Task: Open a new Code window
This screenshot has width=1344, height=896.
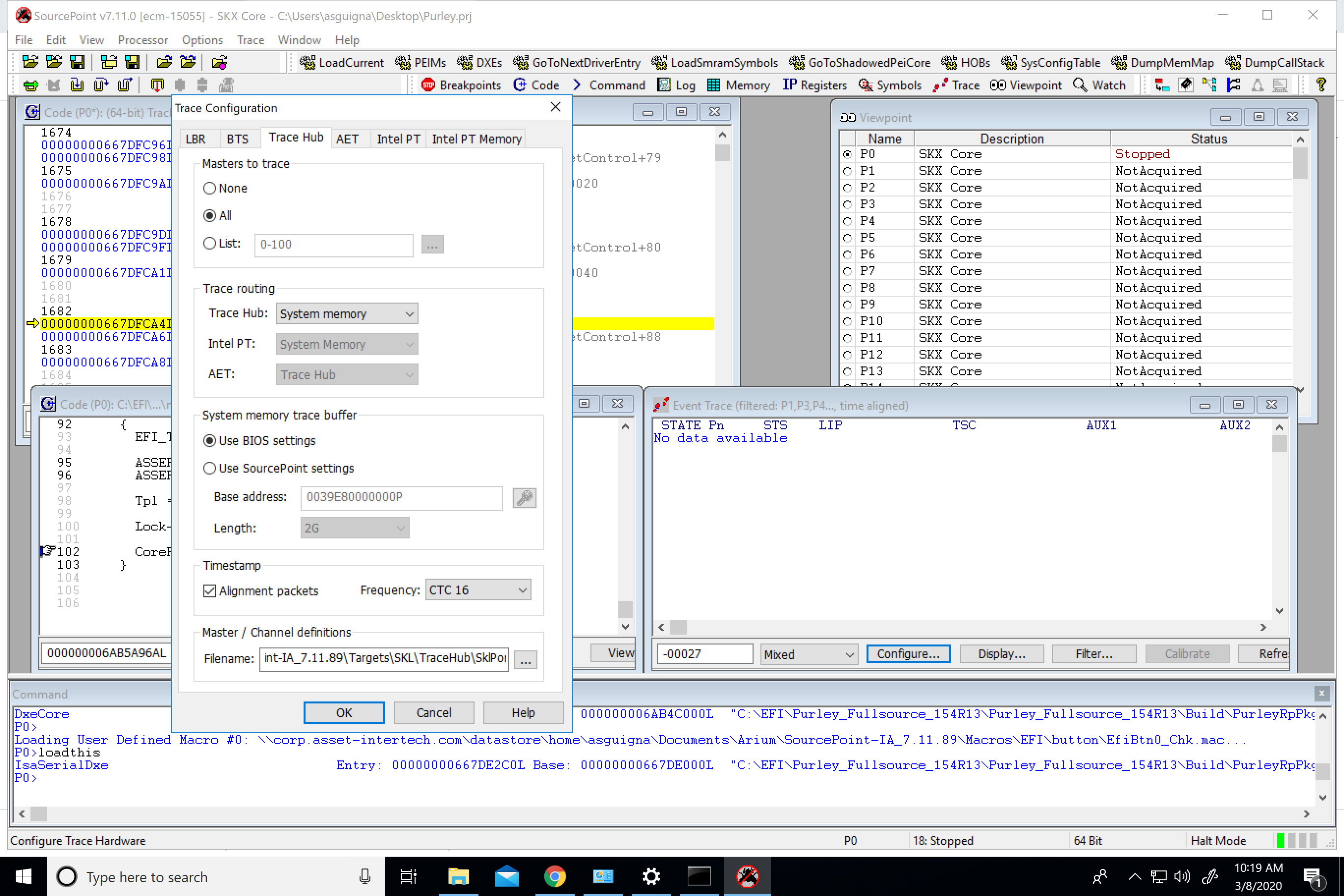Action: [536, 85]
